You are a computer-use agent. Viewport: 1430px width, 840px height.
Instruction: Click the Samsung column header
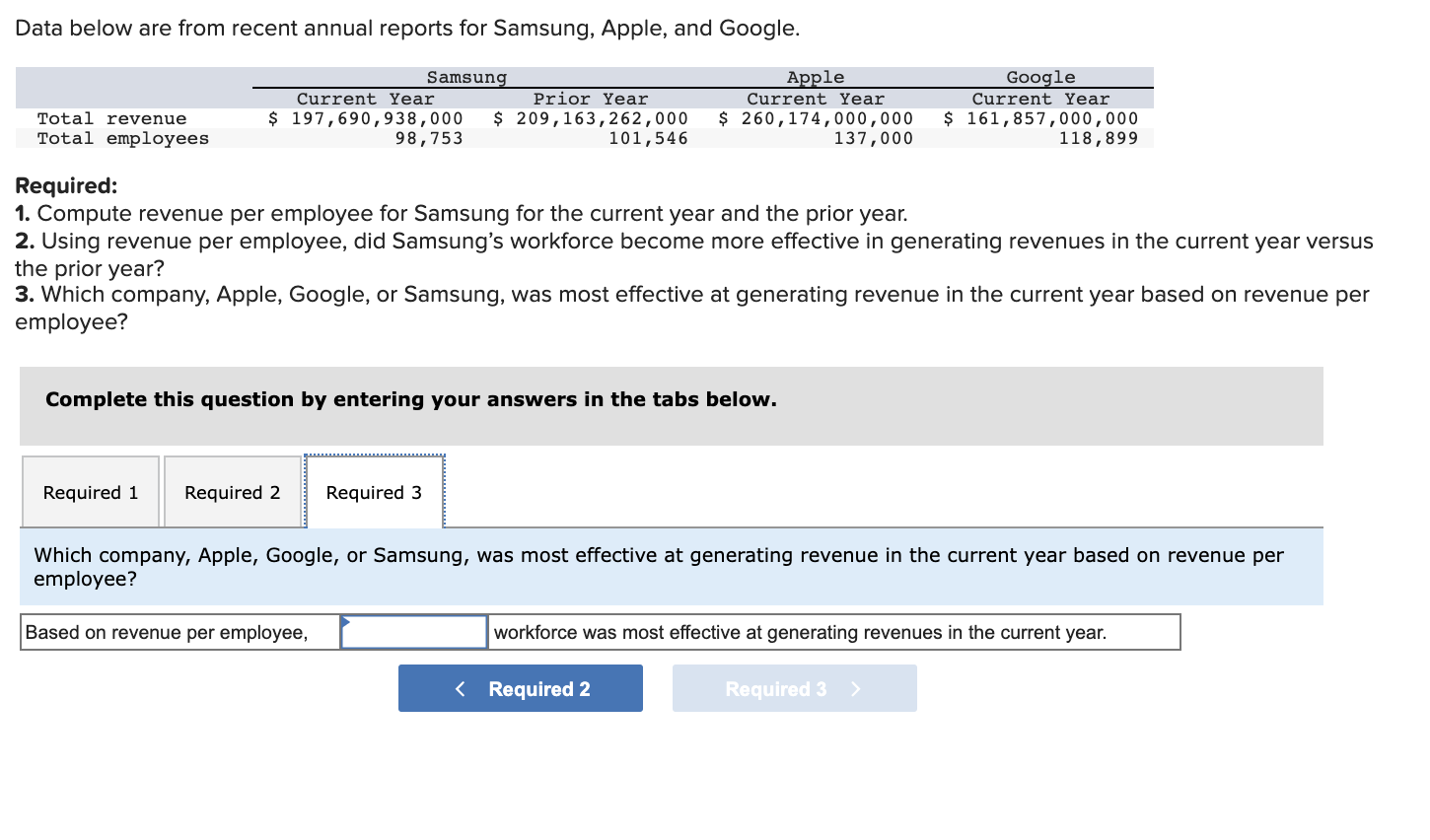465,77
